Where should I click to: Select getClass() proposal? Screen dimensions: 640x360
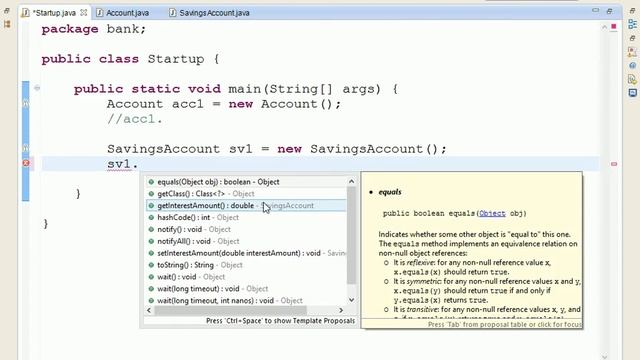click(x=247, y=194)
